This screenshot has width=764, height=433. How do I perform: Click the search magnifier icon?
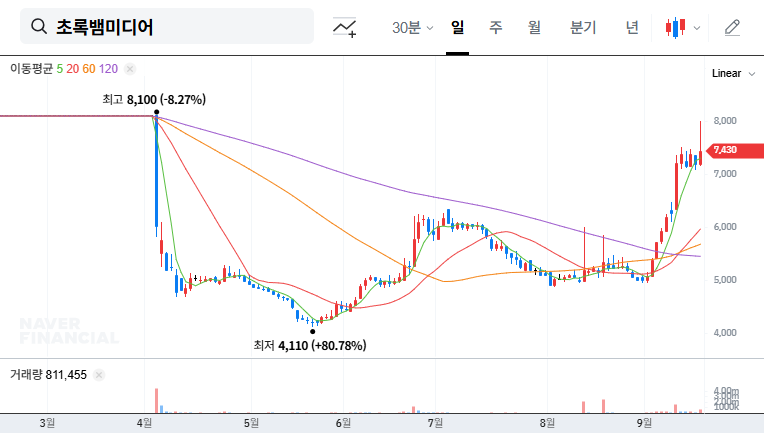39,26
